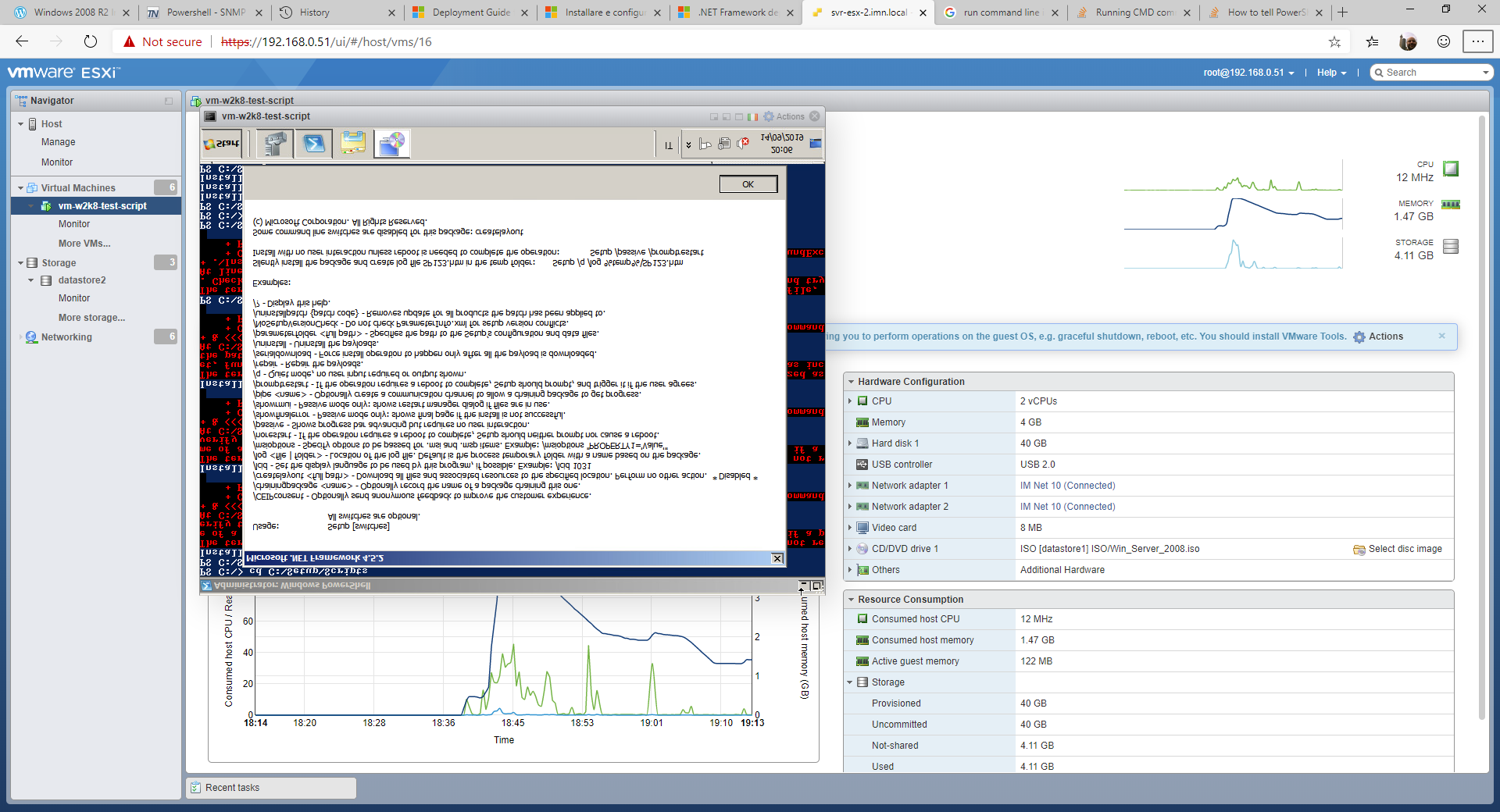The height and width of the screenshot is (812, 1500).
Task: Open PowerShell from the guest taskbar
Action: pyautogui.click(x=314, y=143)
